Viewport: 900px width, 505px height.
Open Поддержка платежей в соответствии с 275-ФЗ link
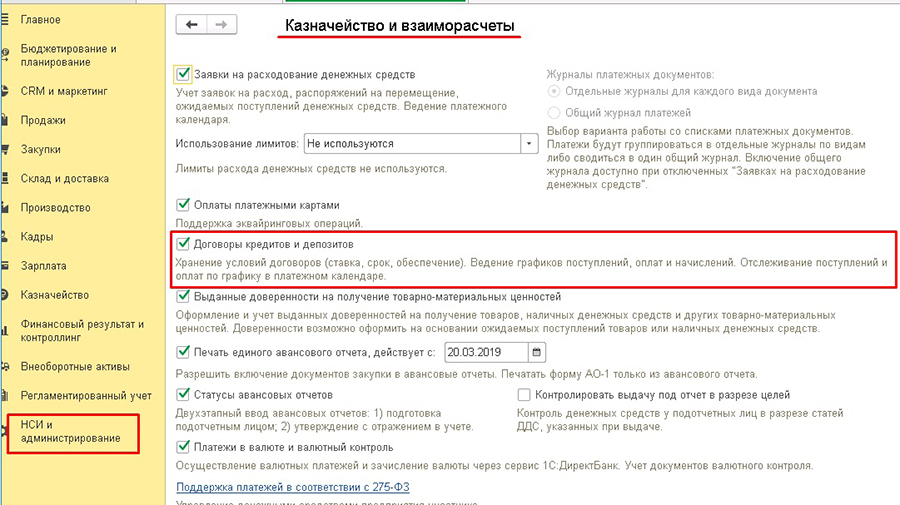point(293,487)
